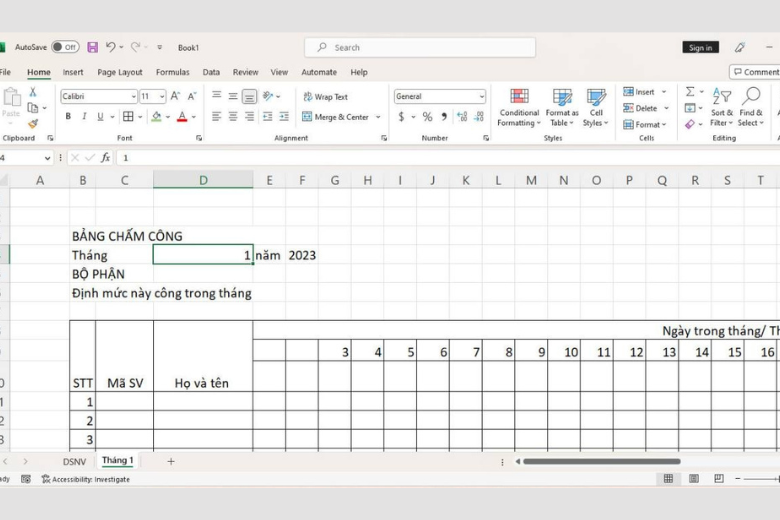
Task: Select the Cut scissors icon
Action: (33, 92)
